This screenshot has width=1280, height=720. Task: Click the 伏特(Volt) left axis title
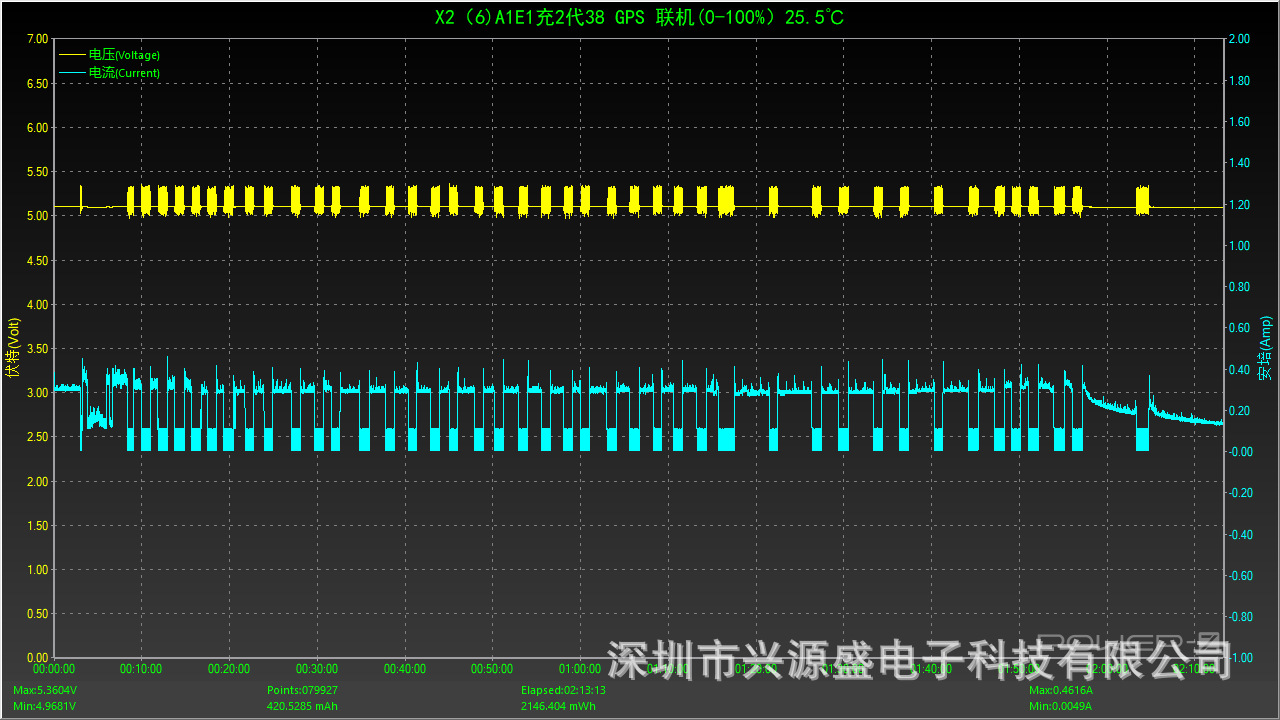(12, 348)
